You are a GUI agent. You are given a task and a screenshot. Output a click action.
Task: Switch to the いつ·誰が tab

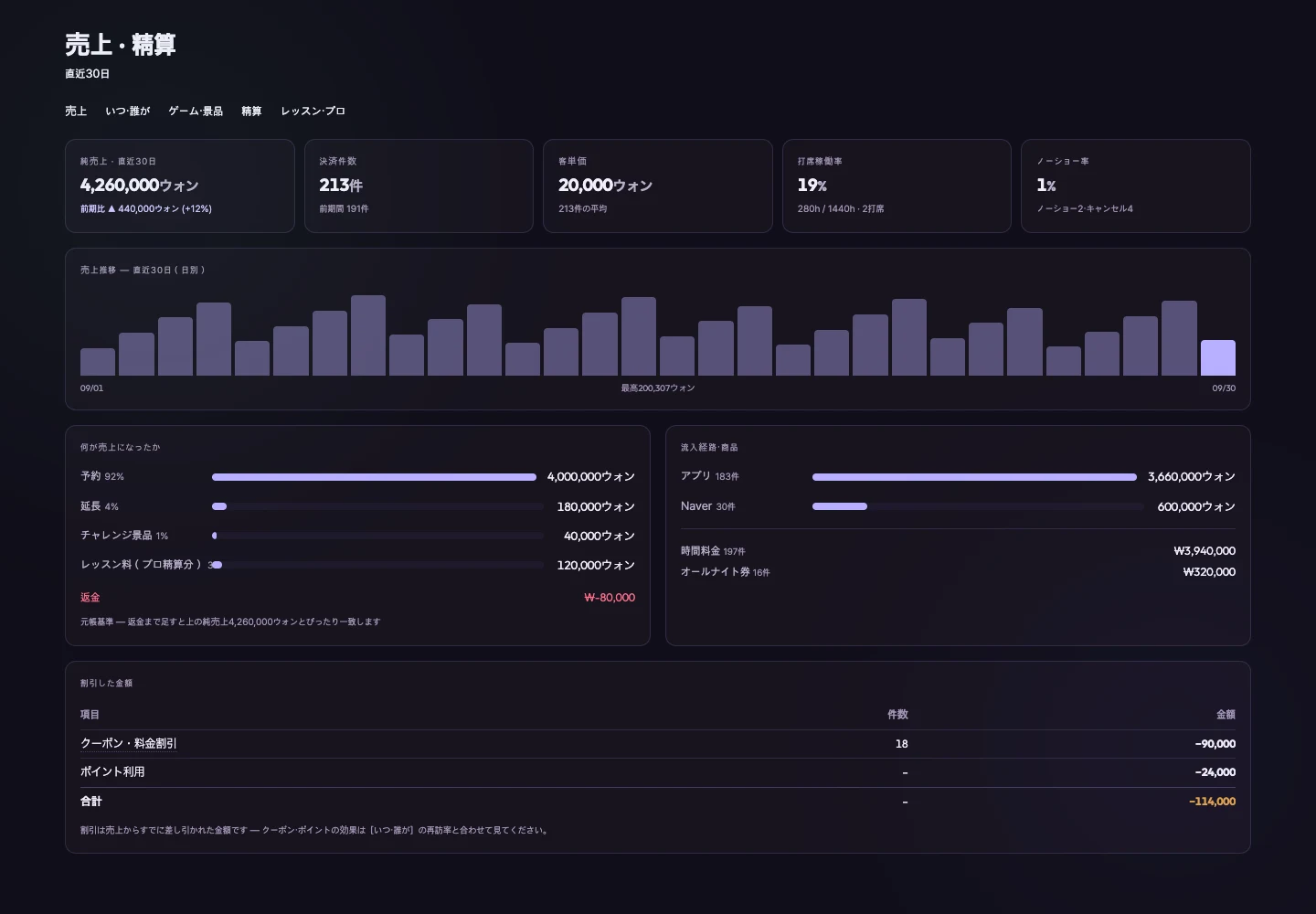[x=127, y=111]
